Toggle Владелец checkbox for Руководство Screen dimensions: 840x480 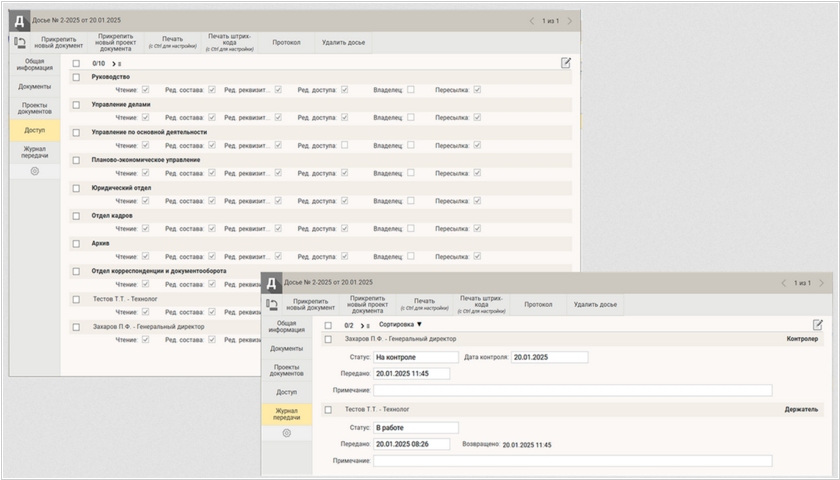[410, 90]
